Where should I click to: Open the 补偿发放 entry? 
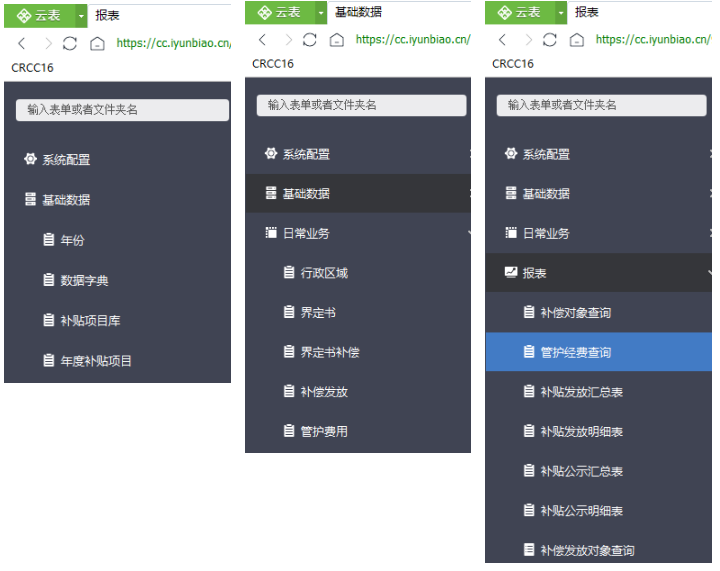coord(324,392)
